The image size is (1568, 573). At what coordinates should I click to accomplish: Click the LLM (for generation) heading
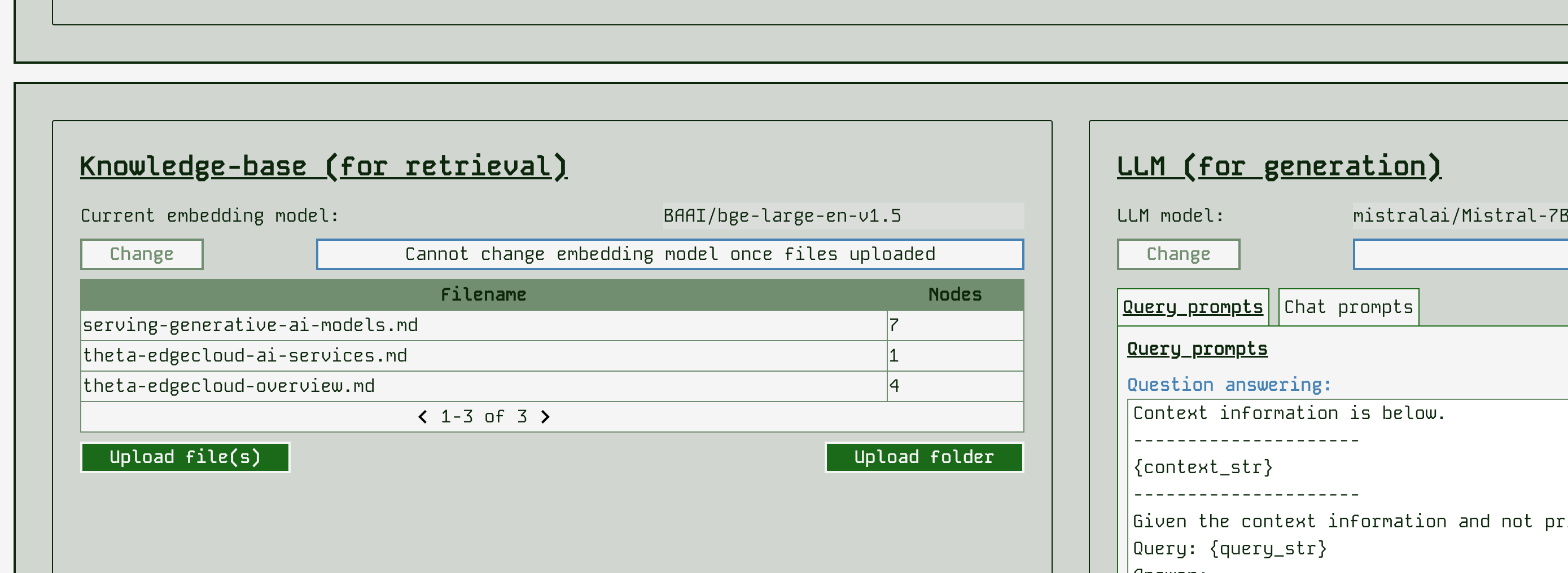click(x=1278, y=167)
